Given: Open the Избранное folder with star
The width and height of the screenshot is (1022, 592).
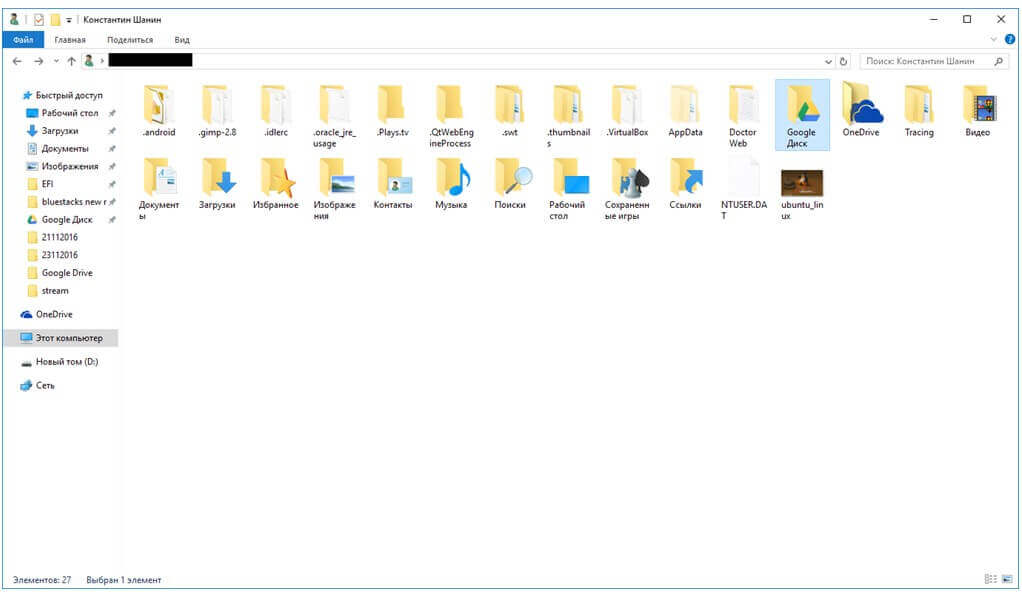Looking at the screenshot, I should (x=275, y=178).
